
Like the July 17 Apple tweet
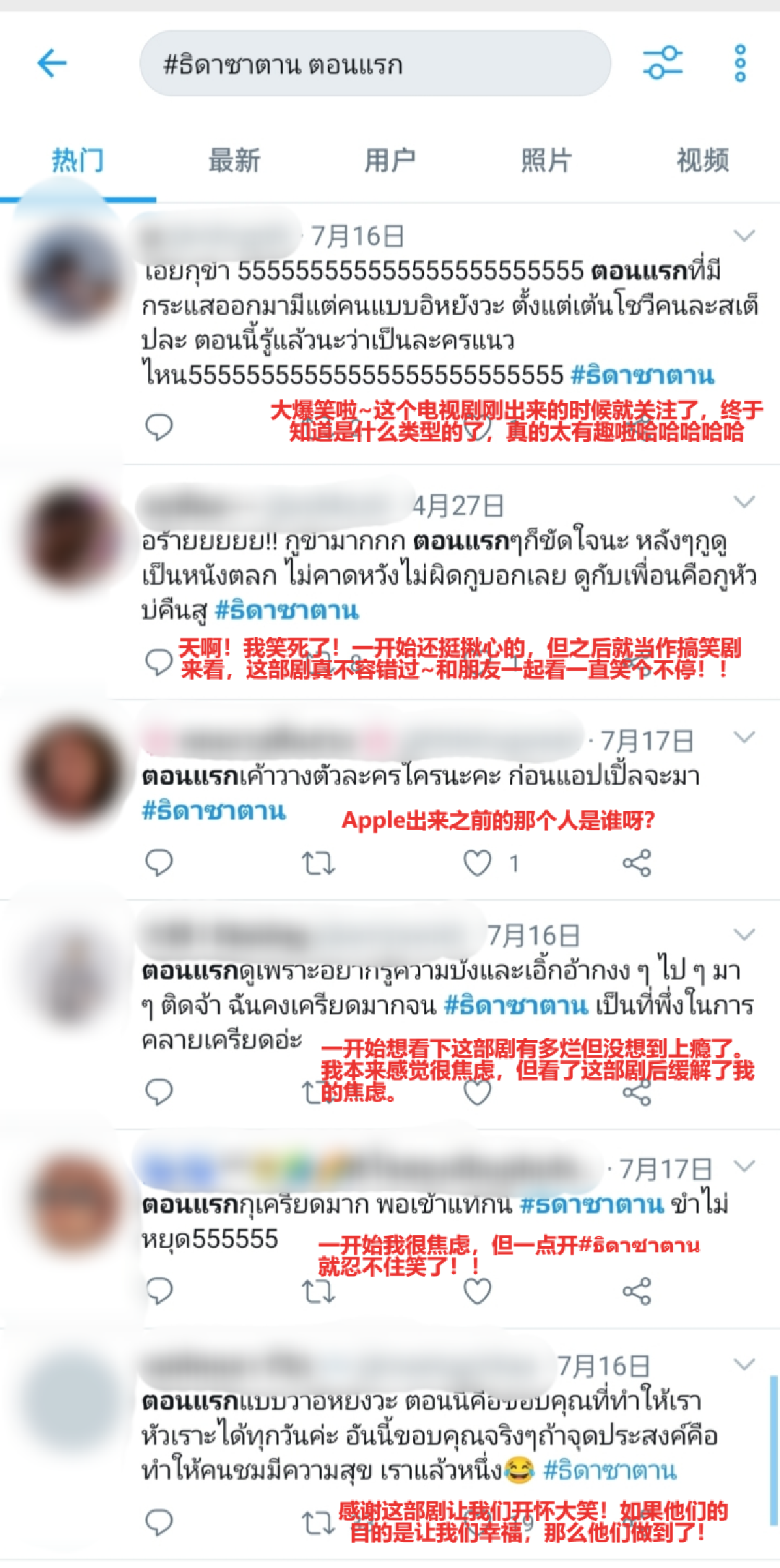(x=477, y=862)
